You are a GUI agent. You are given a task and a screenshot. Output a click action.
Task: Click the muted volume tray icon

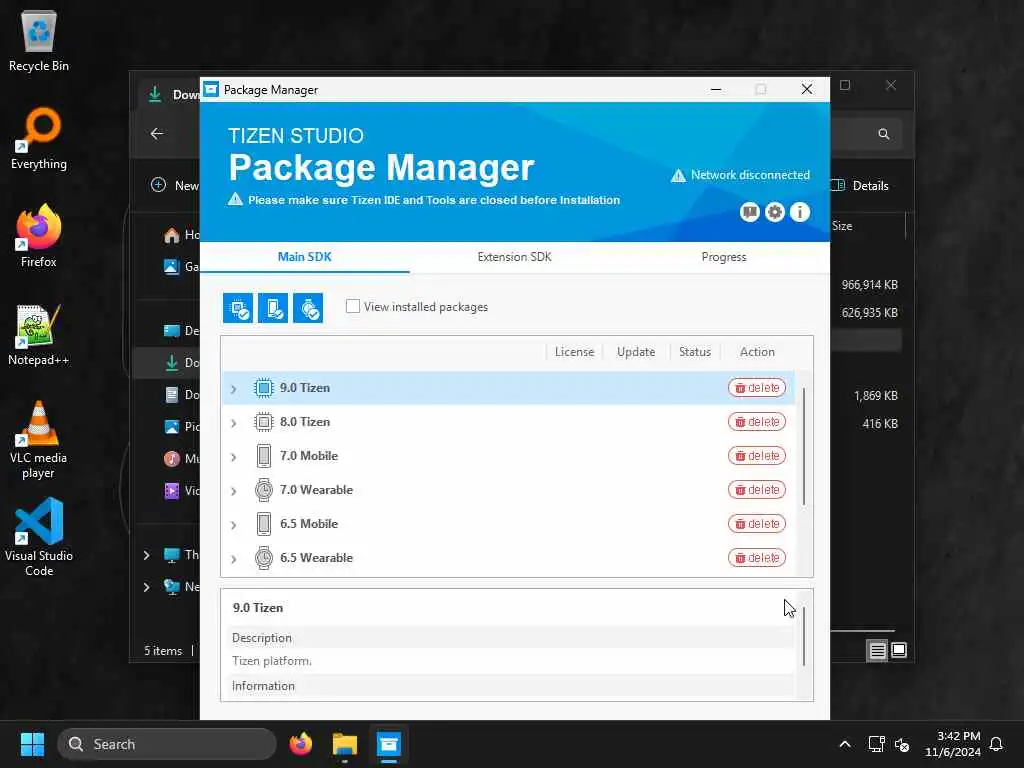pyautogui.click(x=903, y=744)
